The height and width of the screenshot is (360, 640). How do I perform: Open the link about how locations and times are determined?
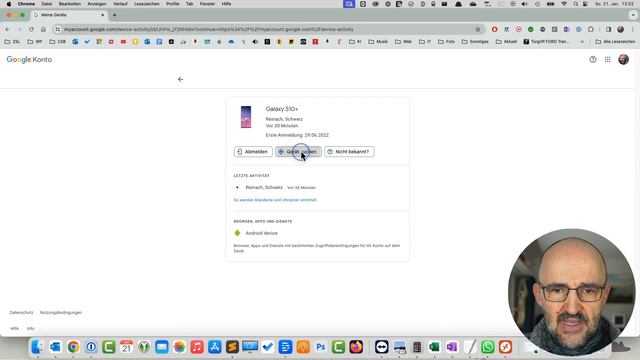(275, 200)
